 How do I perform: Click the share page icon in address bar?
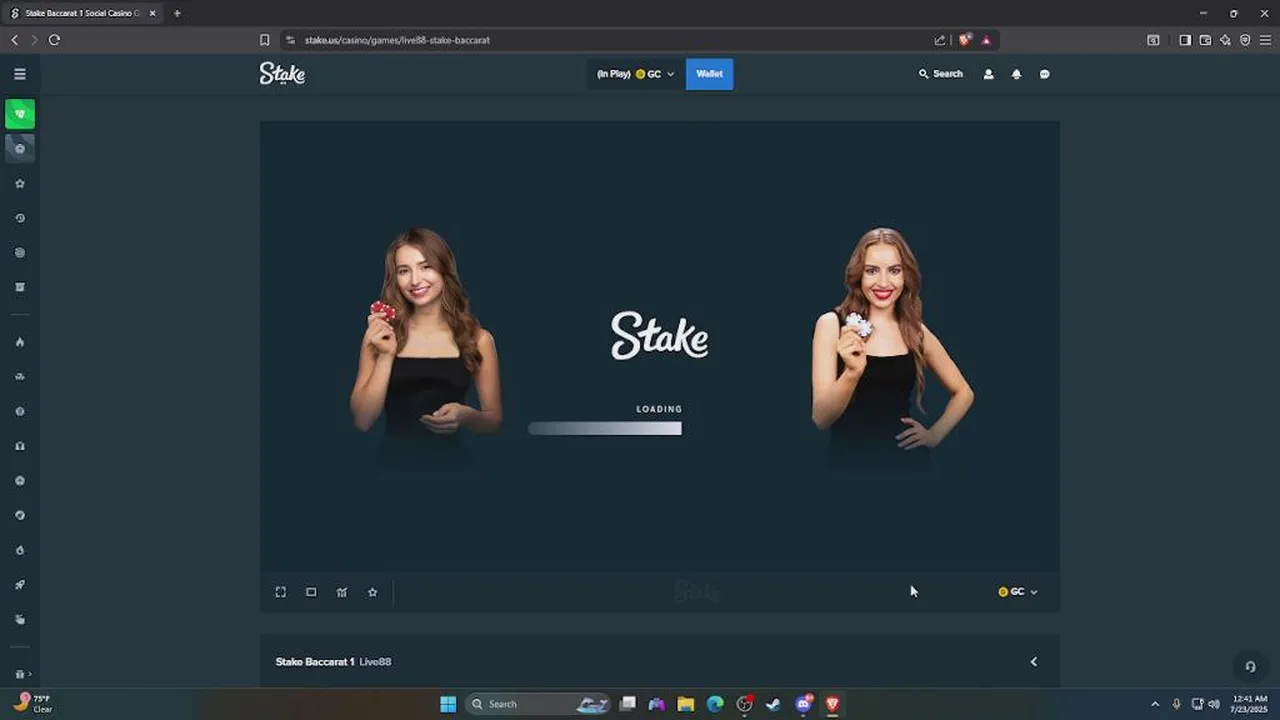tap(939, 40)
